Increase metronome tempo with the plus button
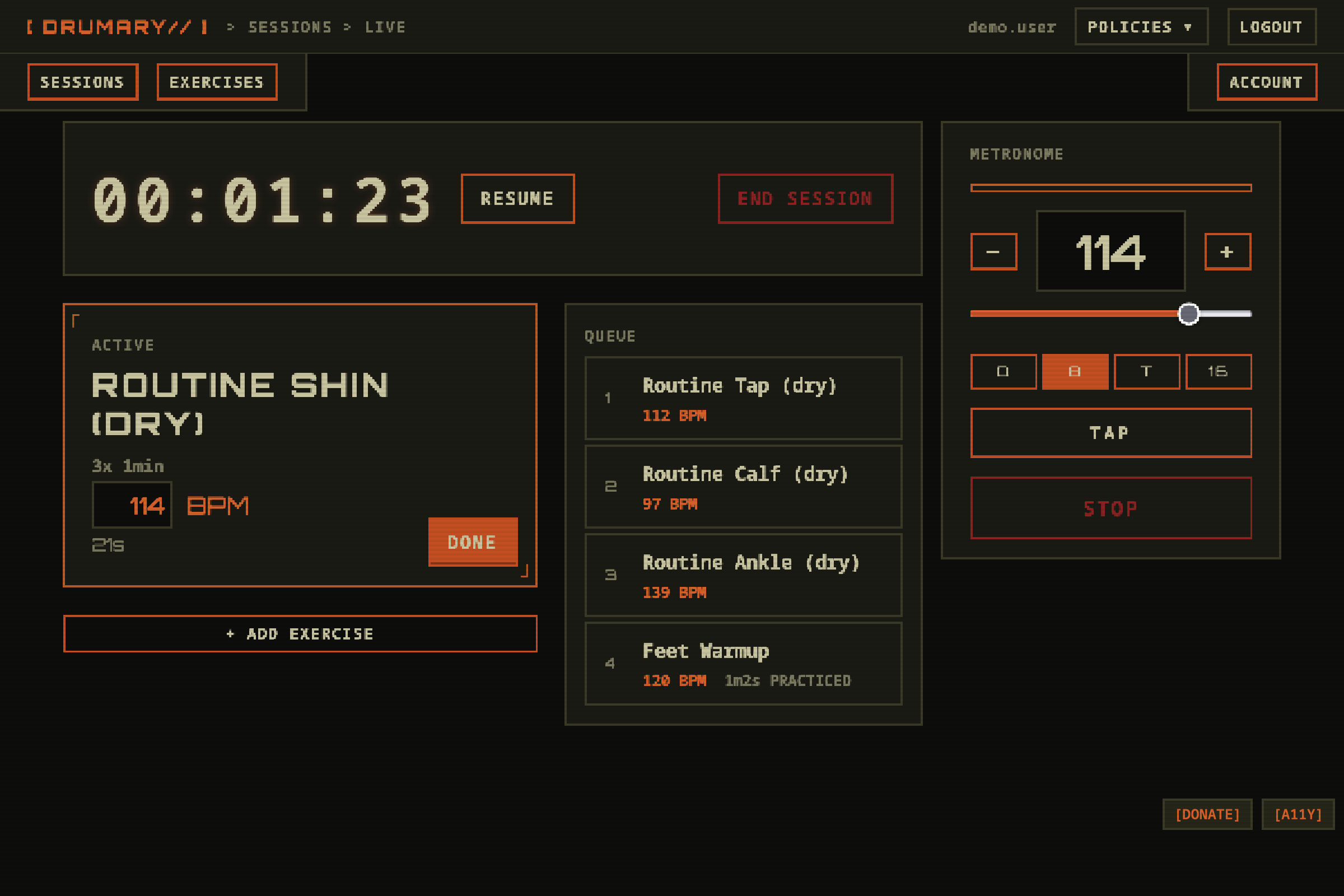 click(x=1228, y=251)
